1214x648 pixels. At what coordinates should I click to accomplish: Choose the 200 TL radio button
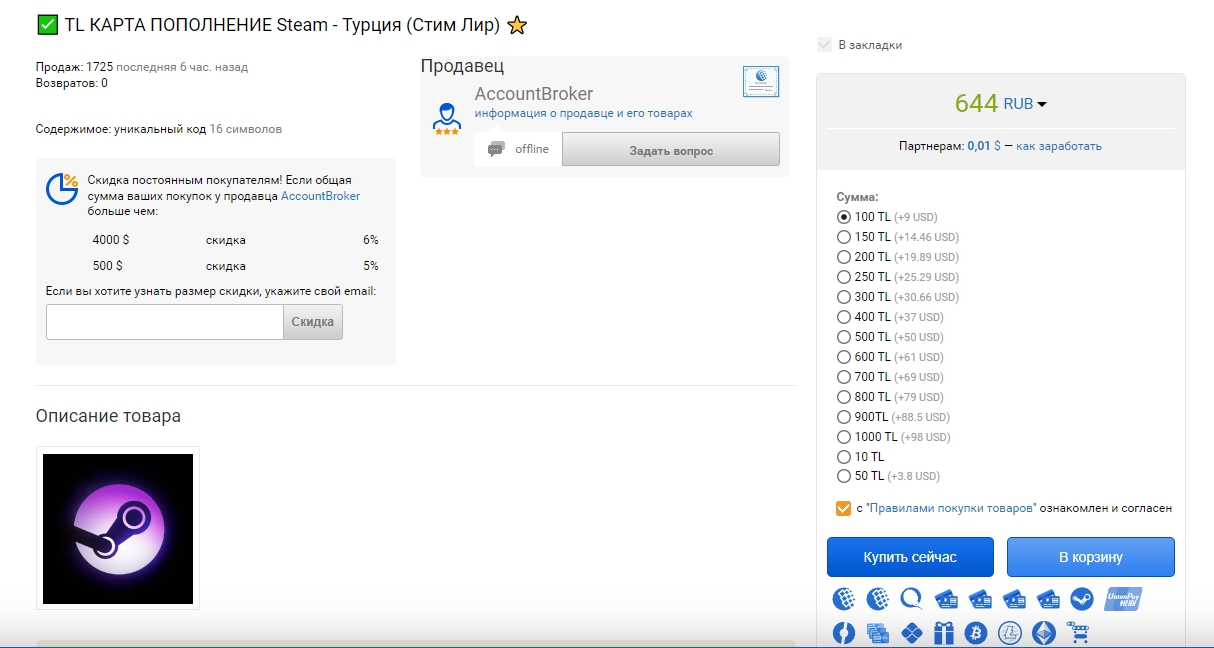coord(844,257)
